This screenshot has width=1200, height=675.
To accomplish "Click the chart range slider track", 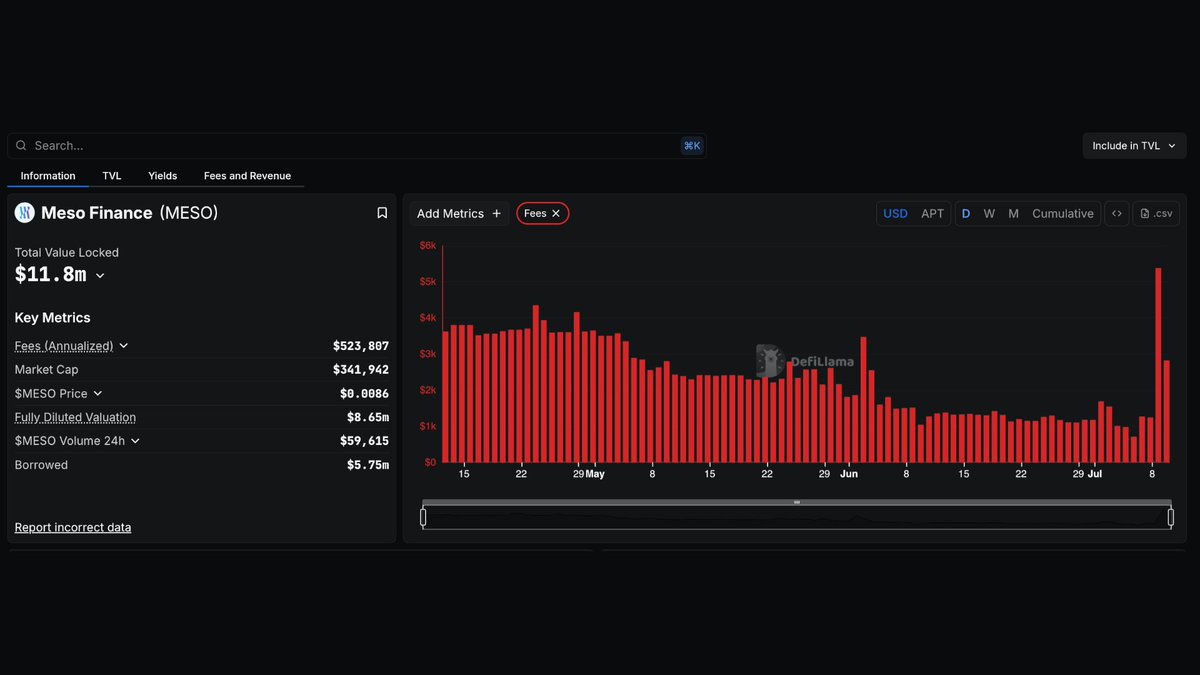I will (797, 518).
